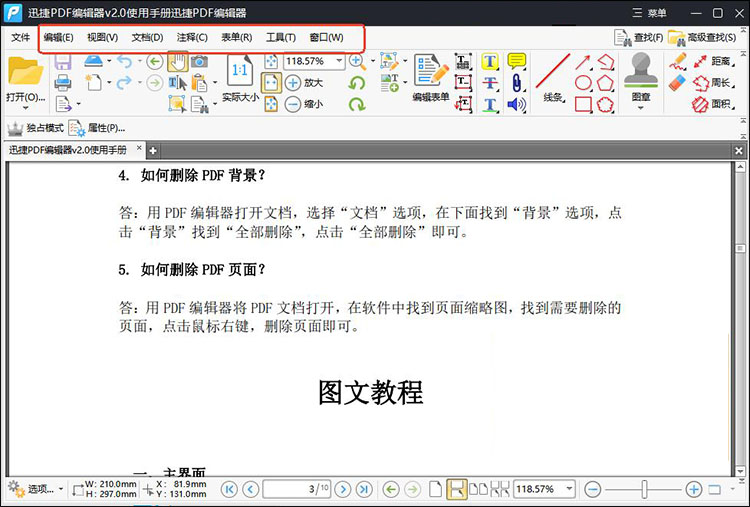750x507 pixels.
Task: Toggle single page layout in status bar
Action: tap(435, 489)
